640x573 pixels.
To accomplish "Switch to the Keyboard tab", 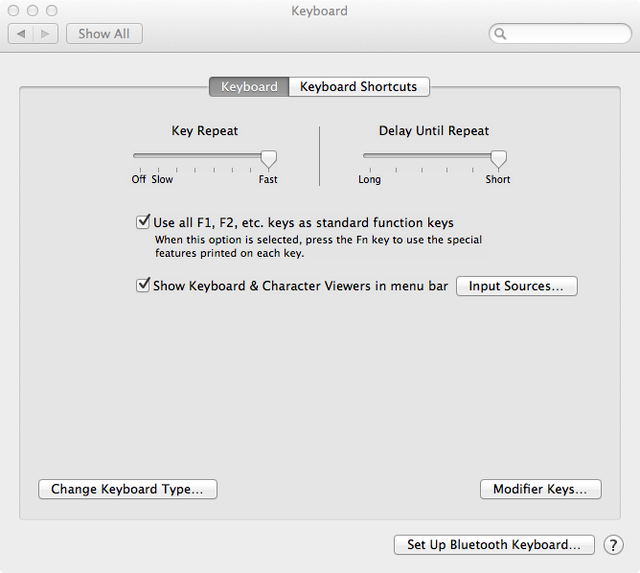I will click(249, 87).
